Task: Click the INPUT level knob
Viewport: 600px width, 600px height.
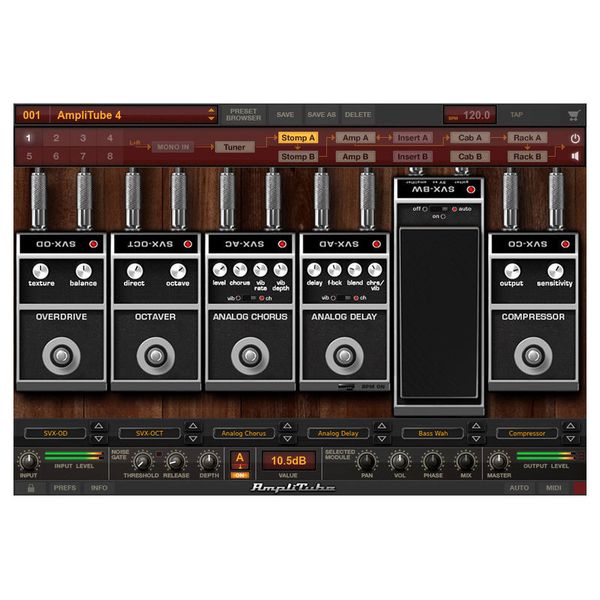Action: point(29,461)
